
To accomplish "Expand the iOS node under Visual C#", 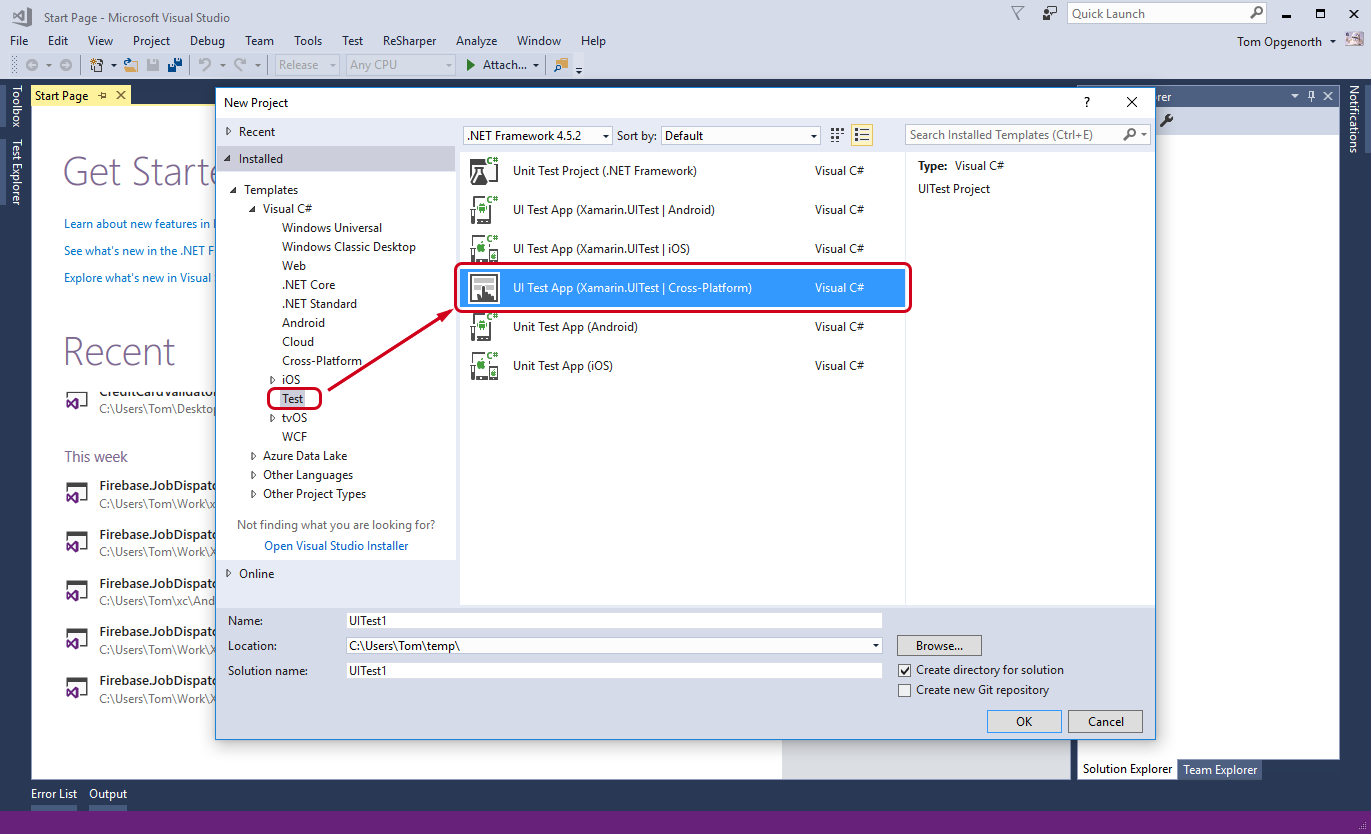I will [272, 380].
